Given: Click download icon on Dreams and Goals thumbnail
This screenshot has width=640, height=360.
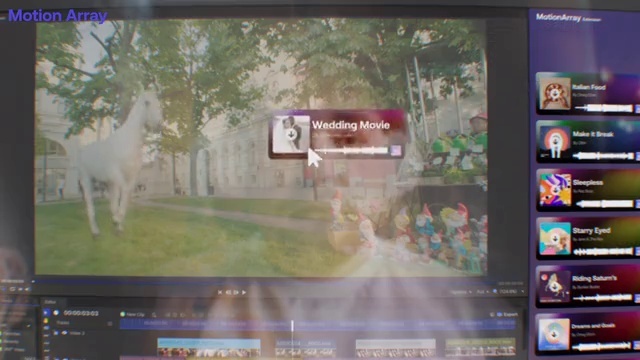Looking at the screenshot, I should coord(554,334).
